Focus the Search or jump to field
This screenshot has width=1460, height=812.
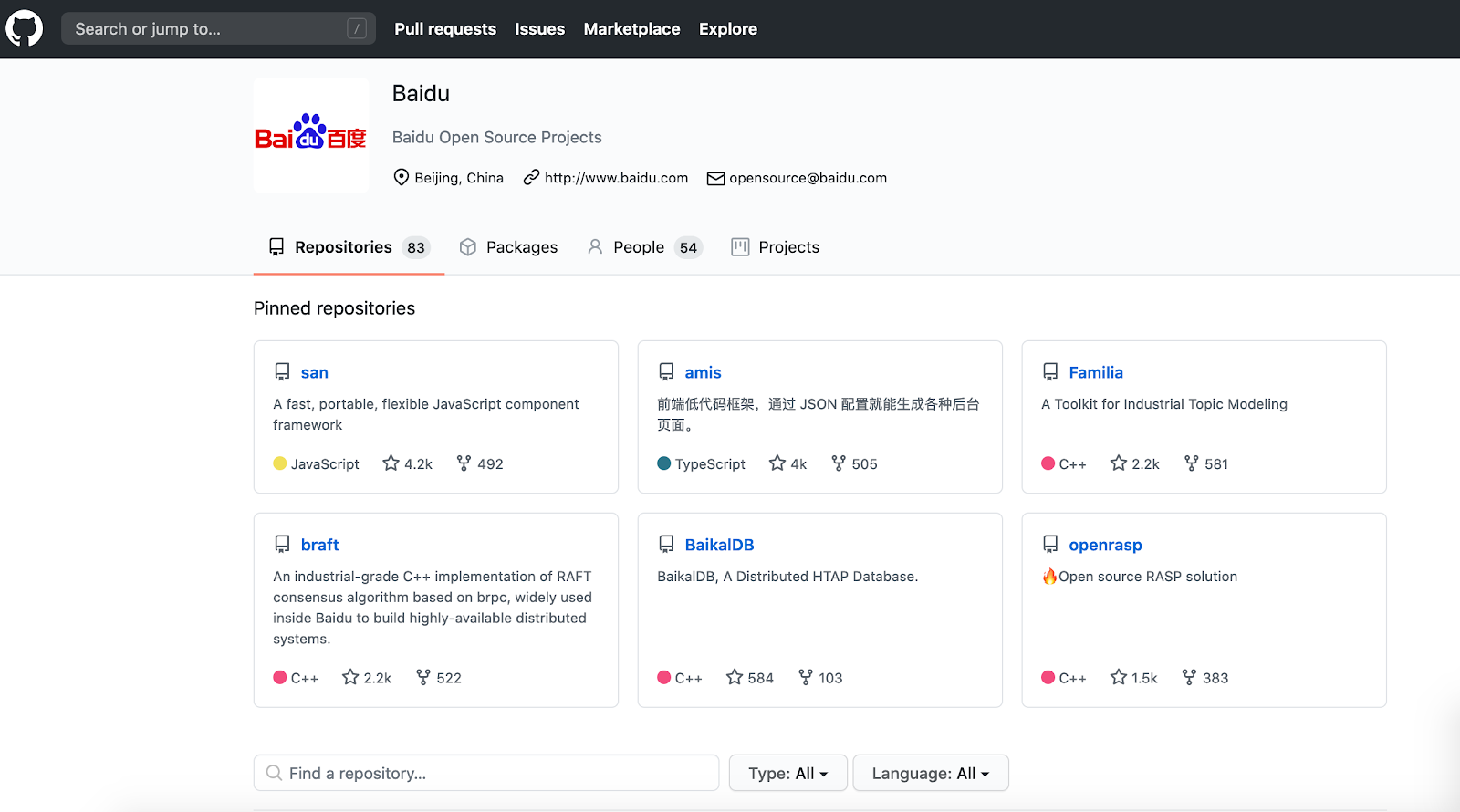pos(219,29)
